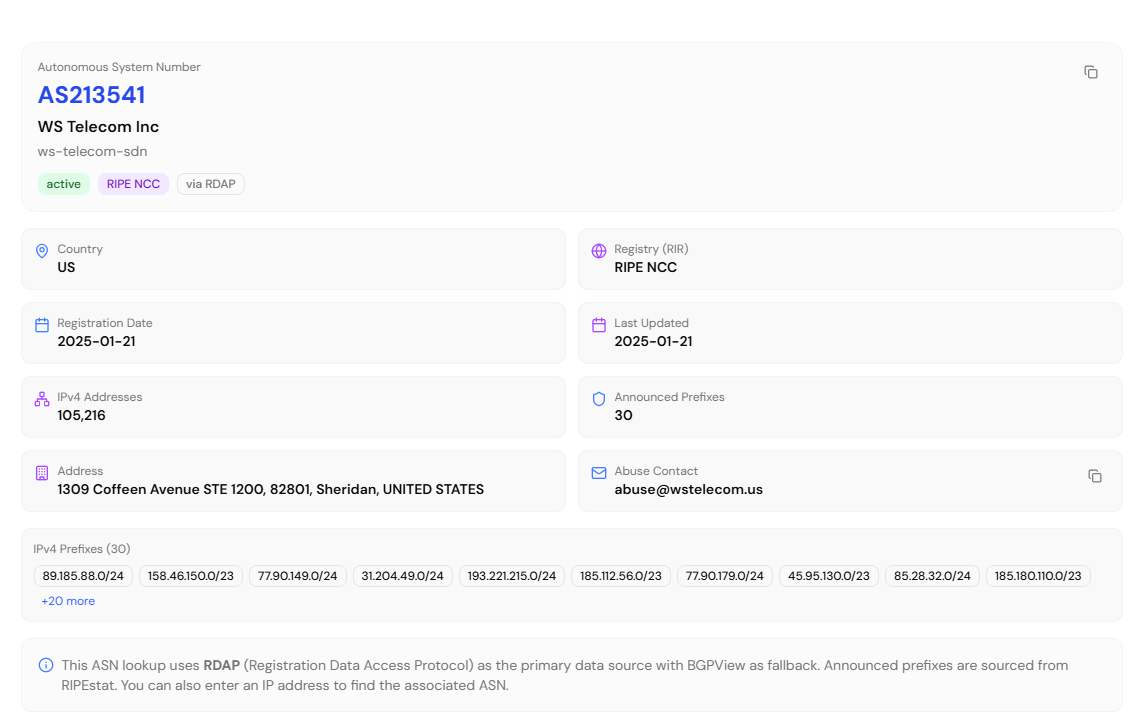Select prefix chip 31.204.49.0/24
The image size is (1144, 727).
point(403,576)
